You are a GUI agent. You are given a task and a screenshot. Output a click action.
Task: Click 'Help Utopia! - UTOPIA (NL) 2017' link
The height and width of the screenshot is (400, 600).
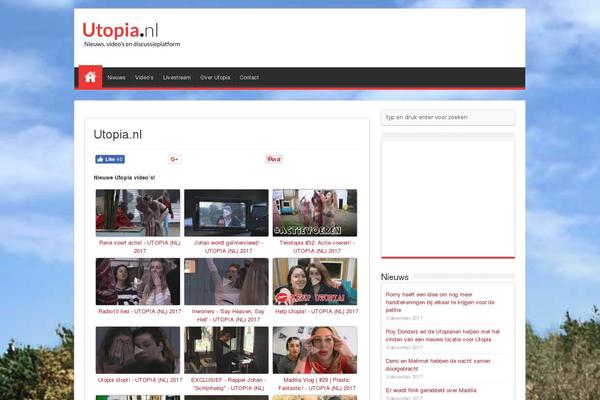click(317, 312)
